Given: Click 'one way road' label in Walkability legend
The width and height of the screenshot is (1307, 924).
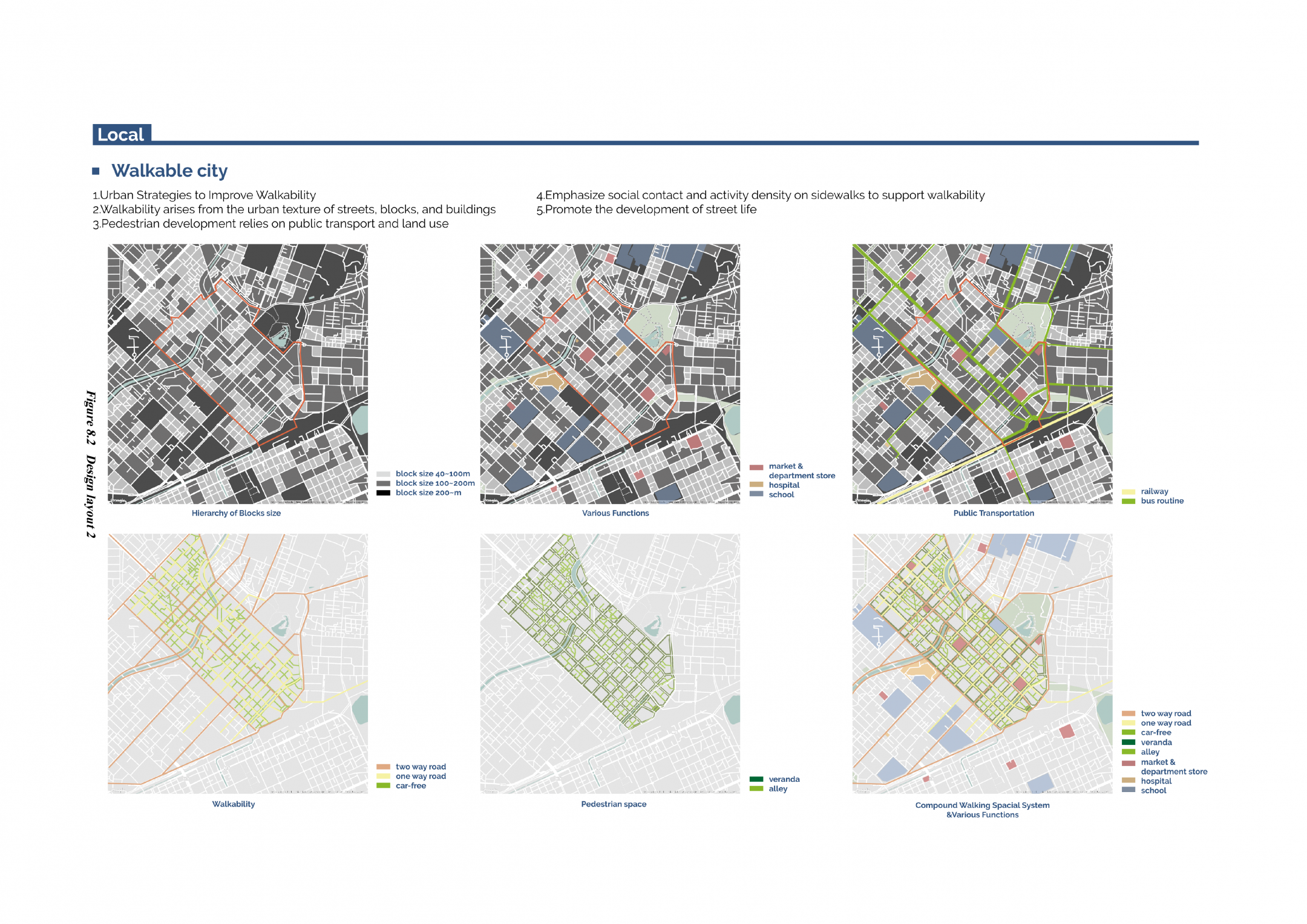Looking at the screenshot, I should [x=421, y=776].
